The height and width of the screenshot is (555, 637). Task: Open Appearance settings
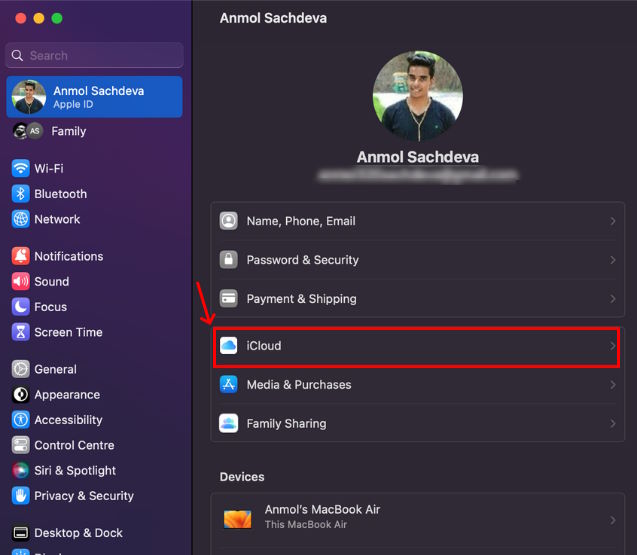[94, 395]
